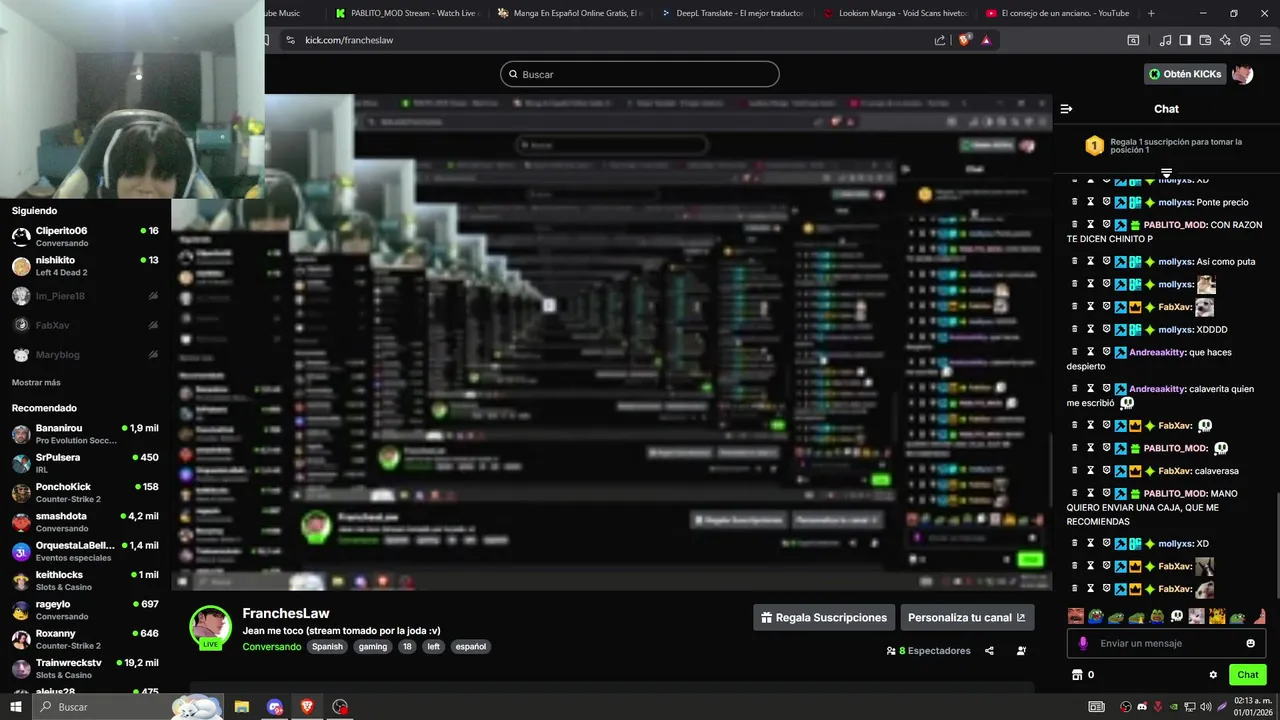Click the share page icon in address bar
The image size is (1280, 720).
click(940, 40)
